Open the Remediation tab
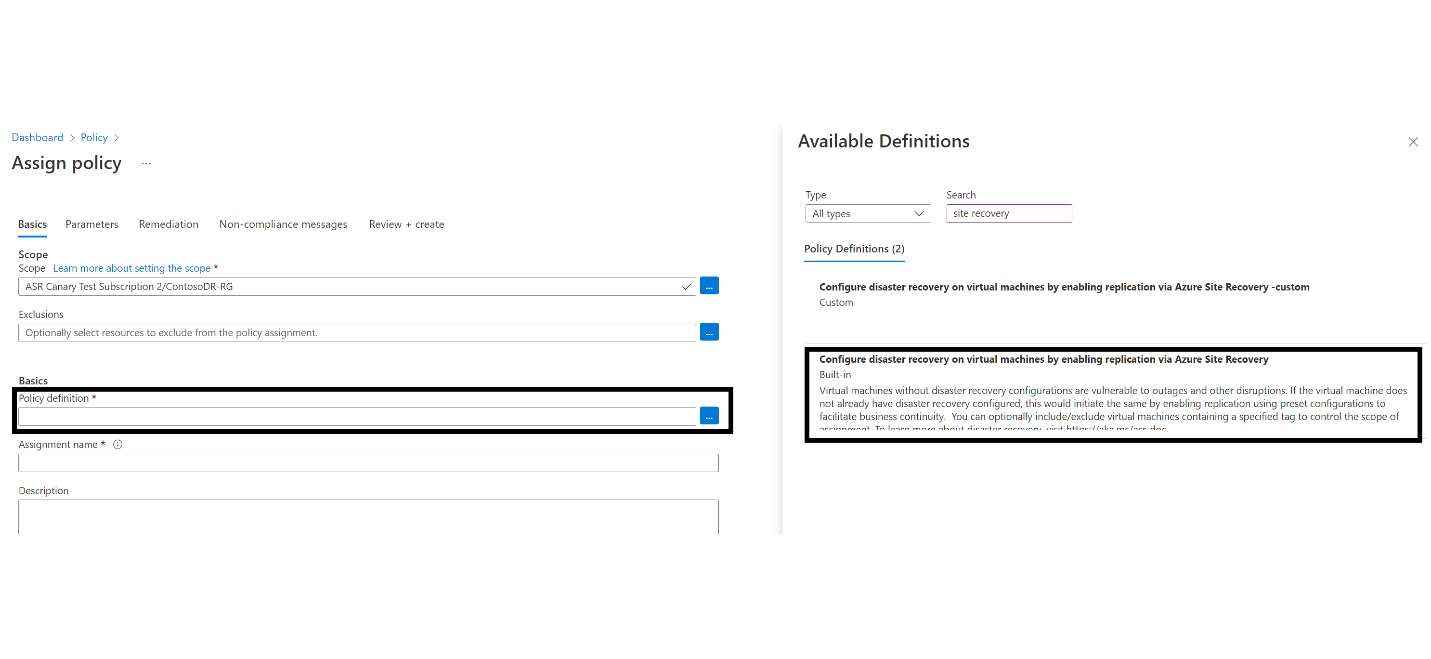The width and height of the screenshot is (1431, 659). tap(169, 224)
